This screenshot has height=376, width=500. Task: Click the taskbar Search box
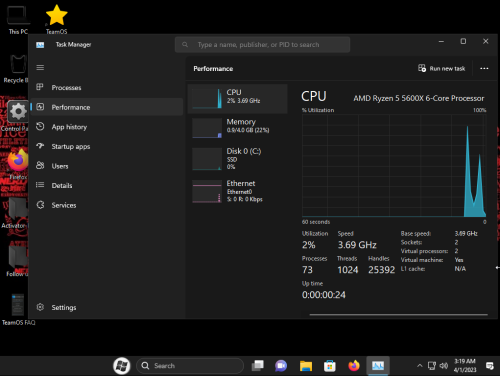tap(190, 366)
